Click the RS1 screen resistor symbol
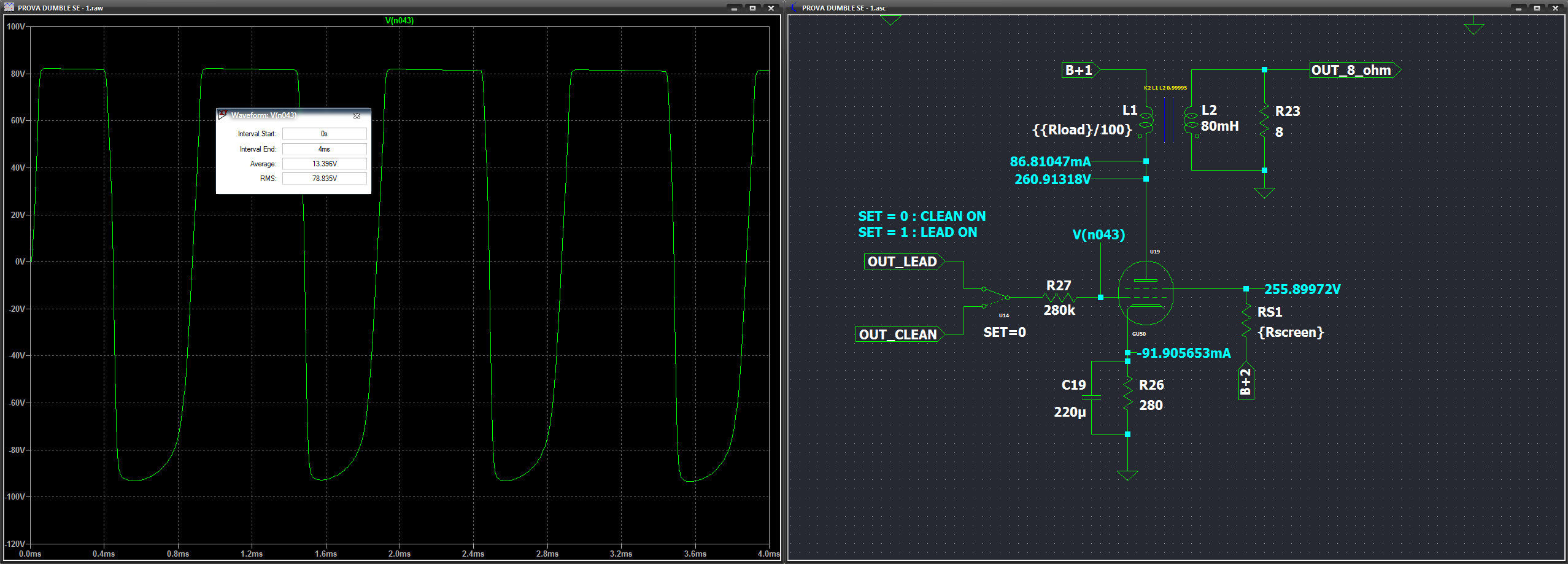Screen dimensions: 1568x564 [x=1246, y=321]
